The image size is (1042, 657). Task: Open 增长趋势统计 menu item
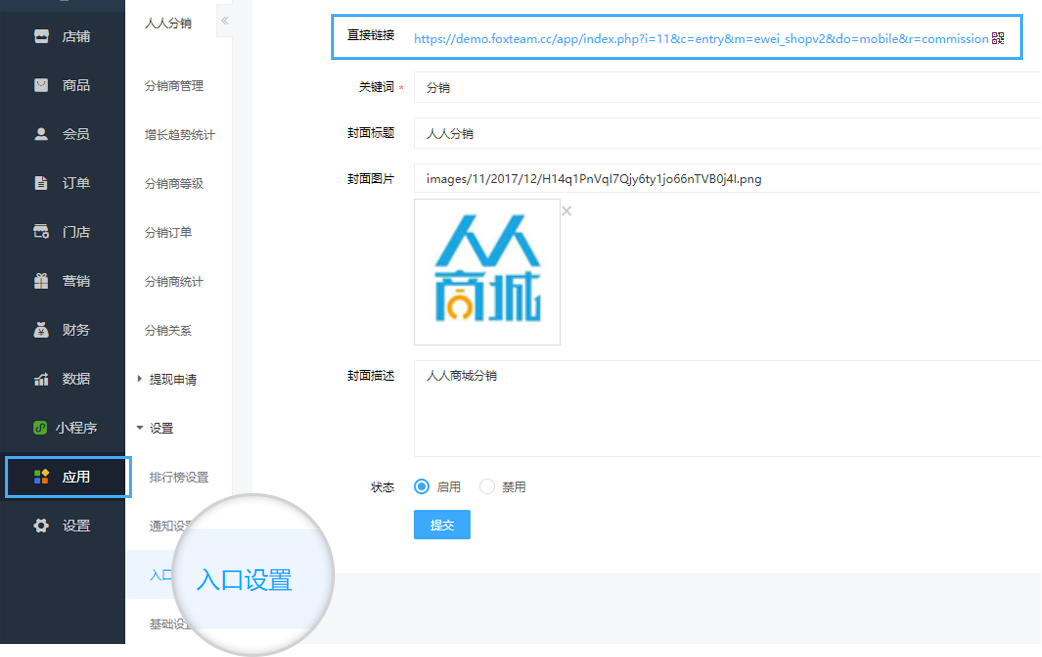179,135
